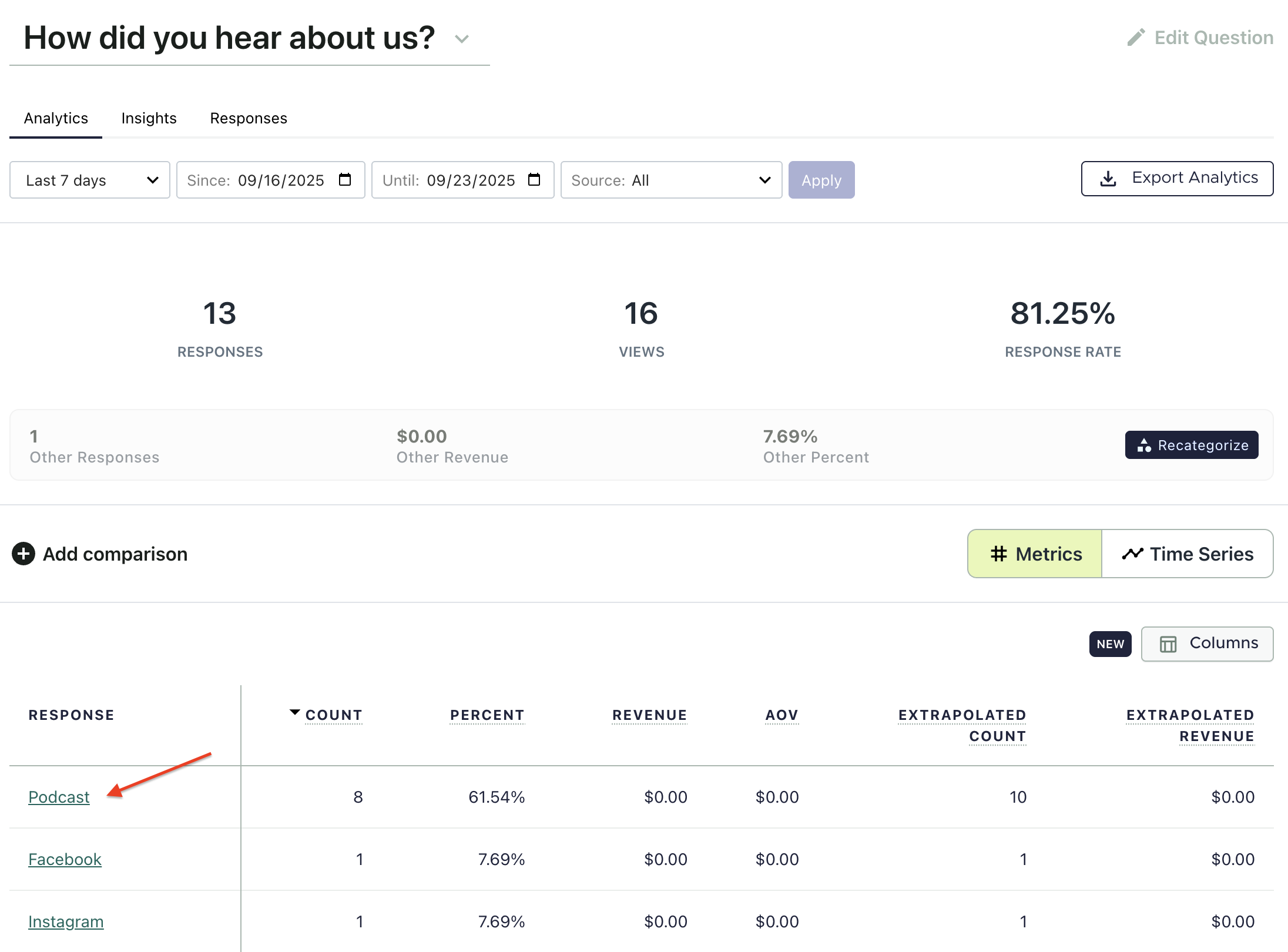This screenshot has height=952, width=1288.
Task: Open the Last 7 days range dropdown
Action: coord(90,180)
